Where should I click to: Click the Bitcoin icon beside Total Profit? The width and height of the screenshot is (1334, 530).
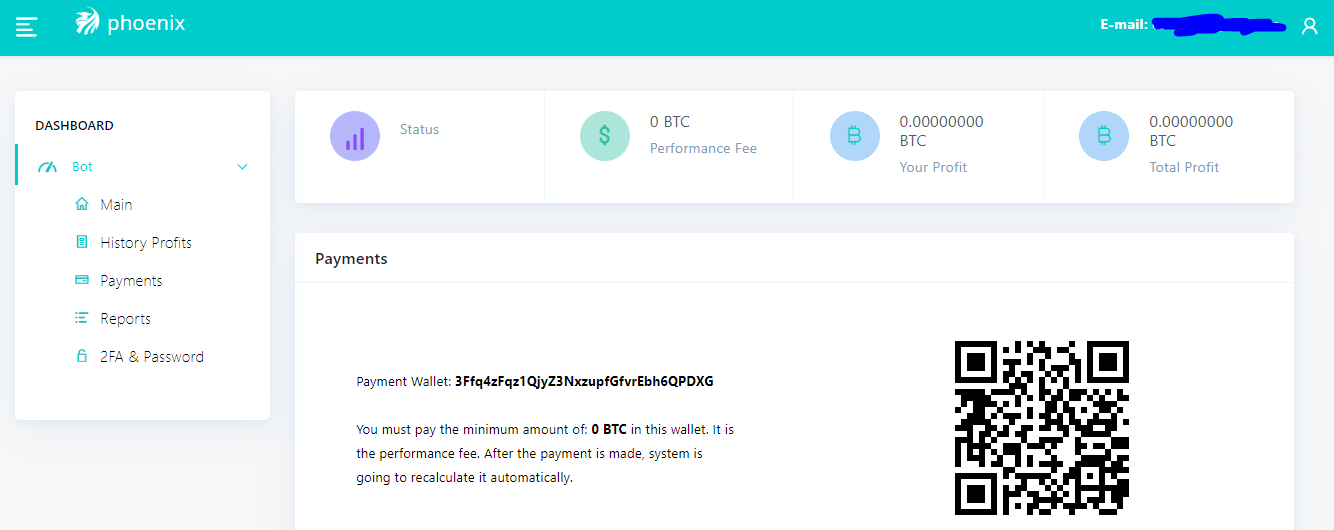[x=1104, y=136]
